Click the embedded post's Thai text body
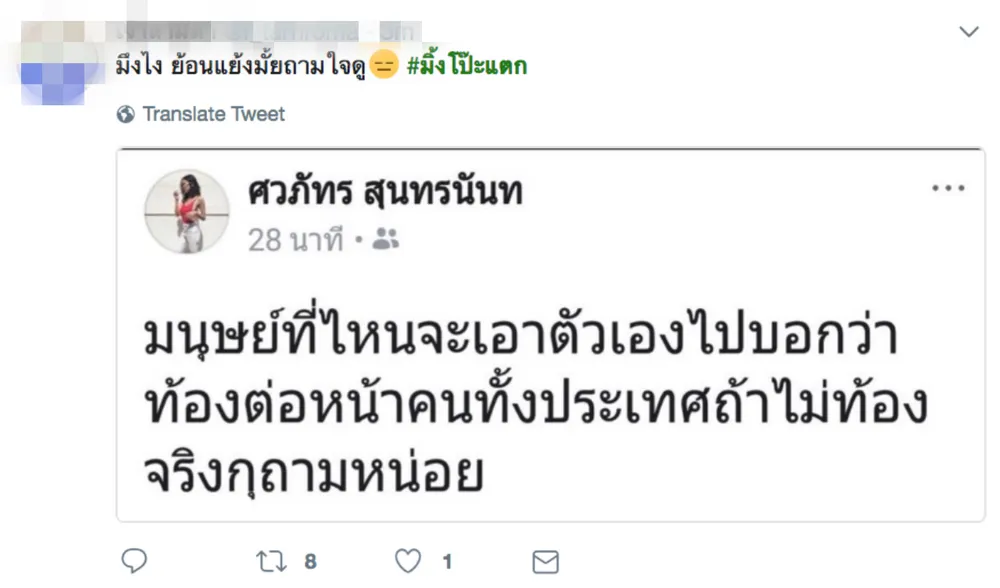 point(535,404)
